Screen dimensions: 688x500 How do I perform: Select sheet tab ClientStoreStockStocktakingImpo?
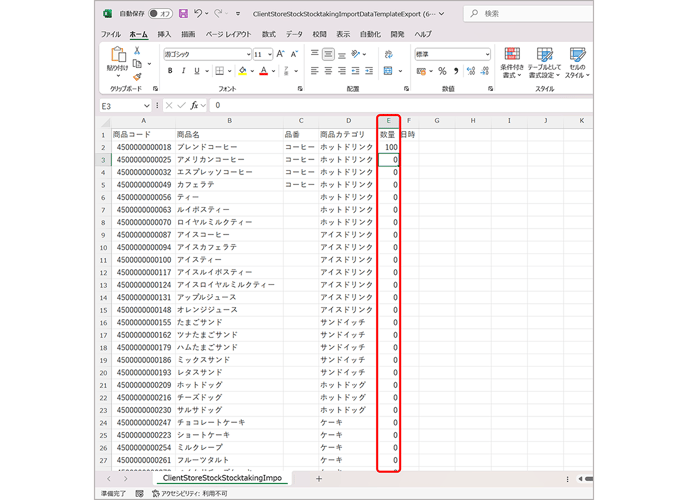(222, 478)
